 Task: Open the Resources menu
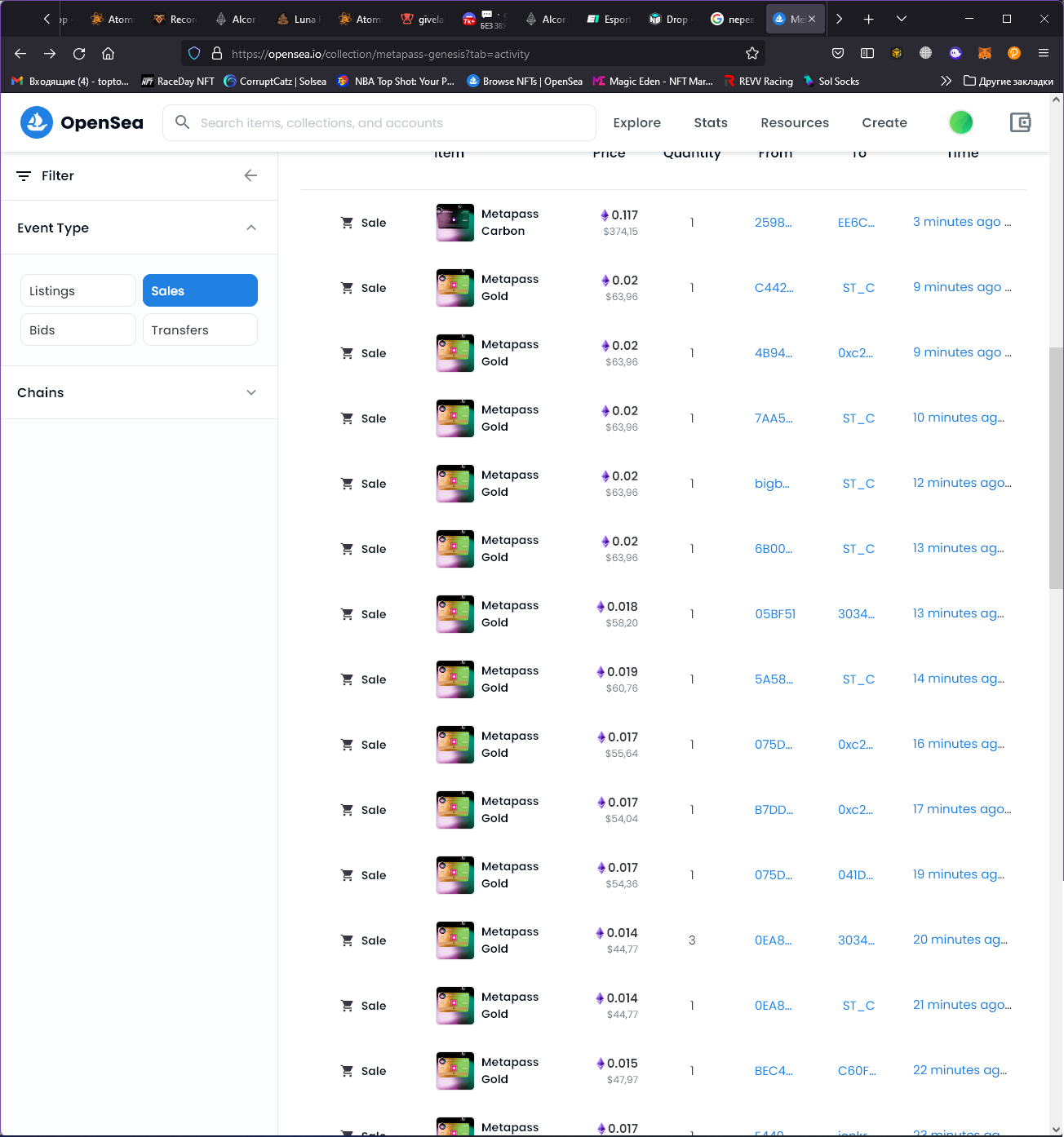[x=795, y=122]
